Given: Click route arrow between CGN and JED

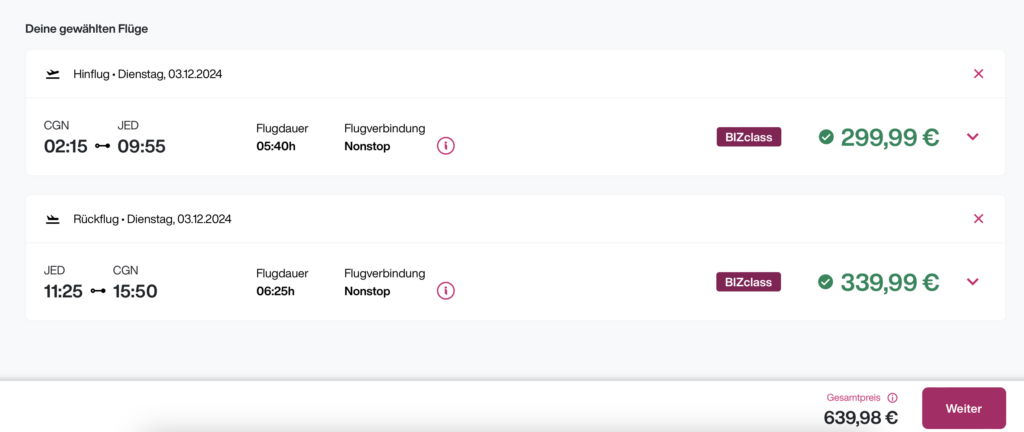Looking at the screenshot, I should click(x=103, y=147).
